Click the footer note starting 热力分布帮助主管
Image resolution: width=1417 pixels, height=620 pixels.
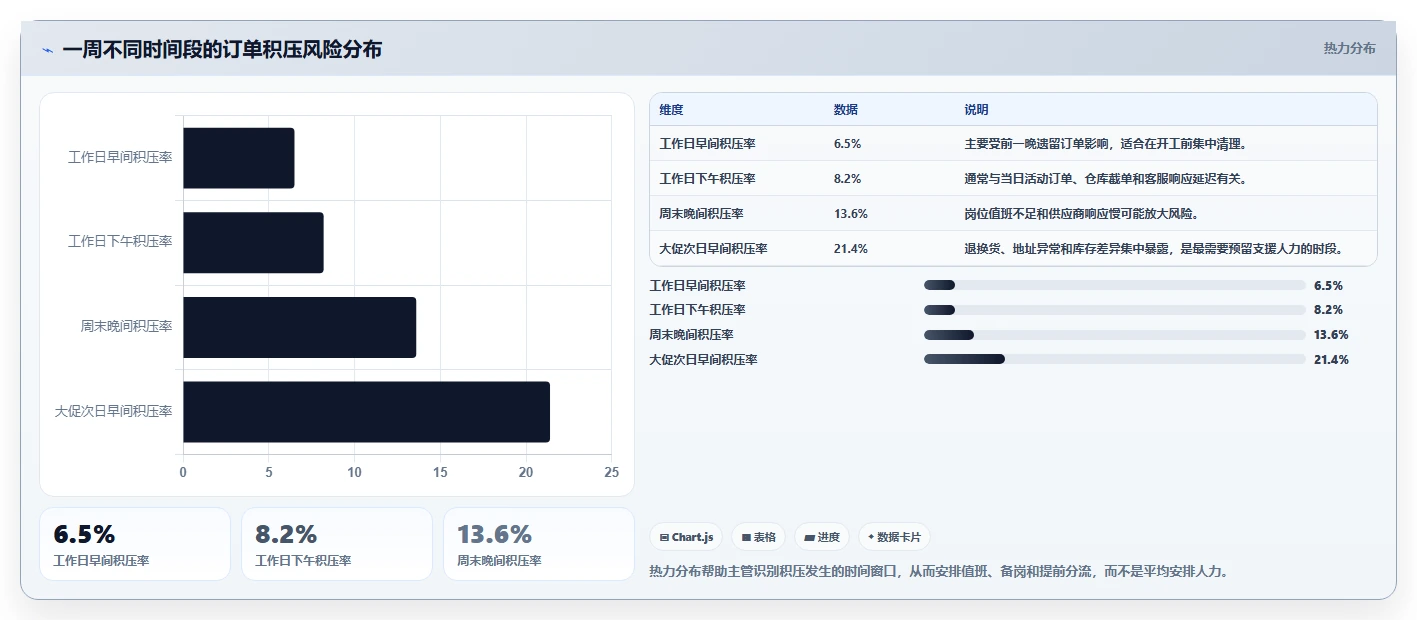(x=938, y=572)
